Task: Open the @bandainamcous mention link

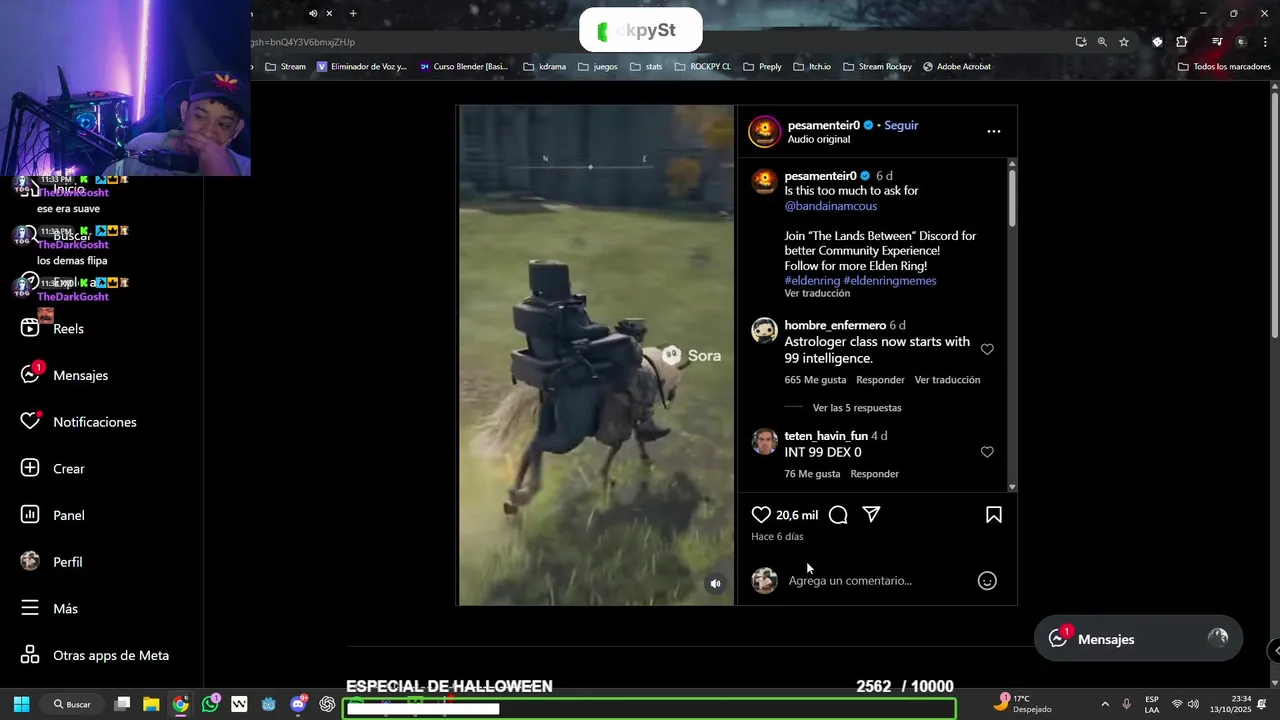Action: pos(831,206)
